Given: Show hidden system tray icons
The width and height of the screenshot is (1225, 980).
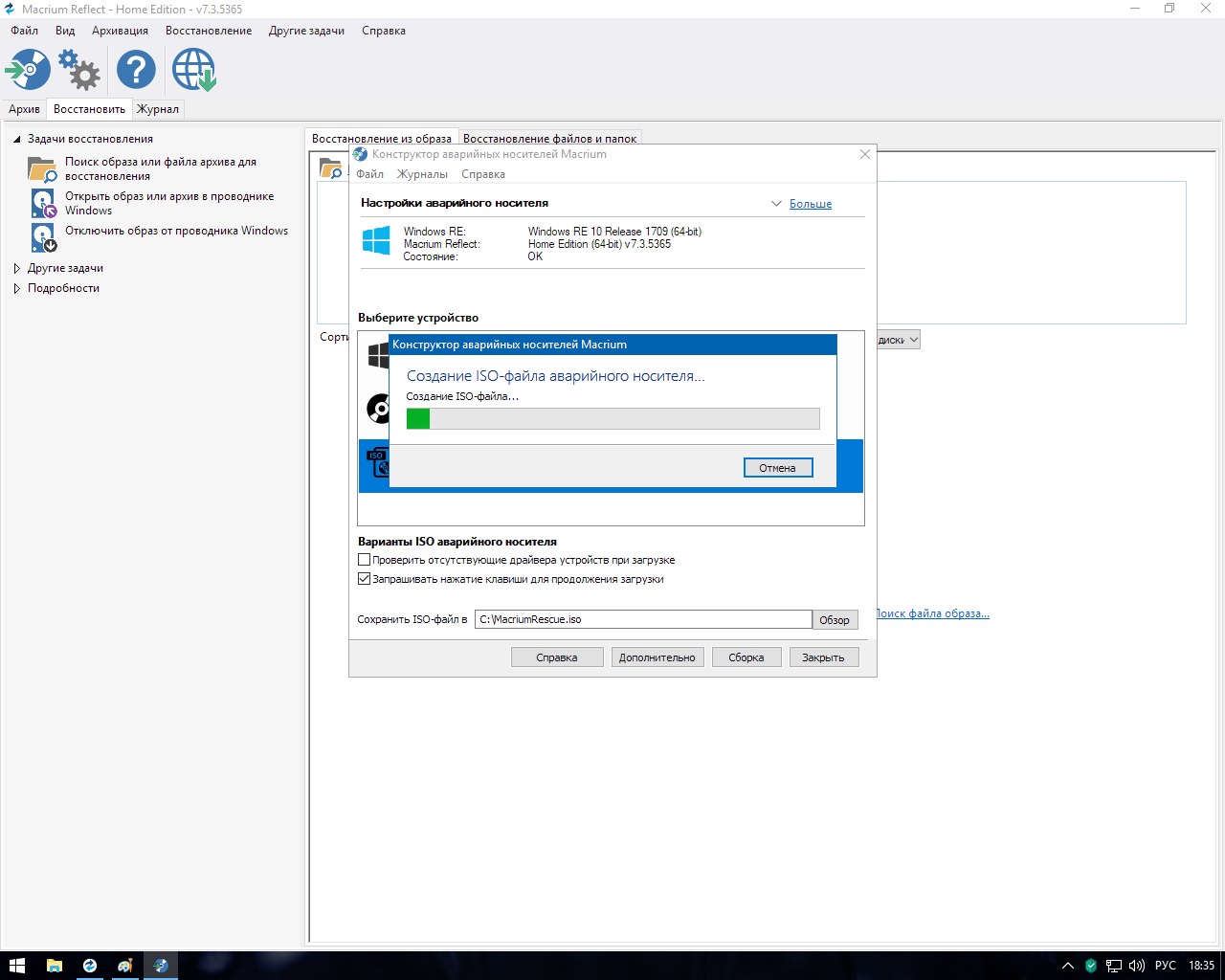Looking at the screenshot, I should (x=1068, y=966).
